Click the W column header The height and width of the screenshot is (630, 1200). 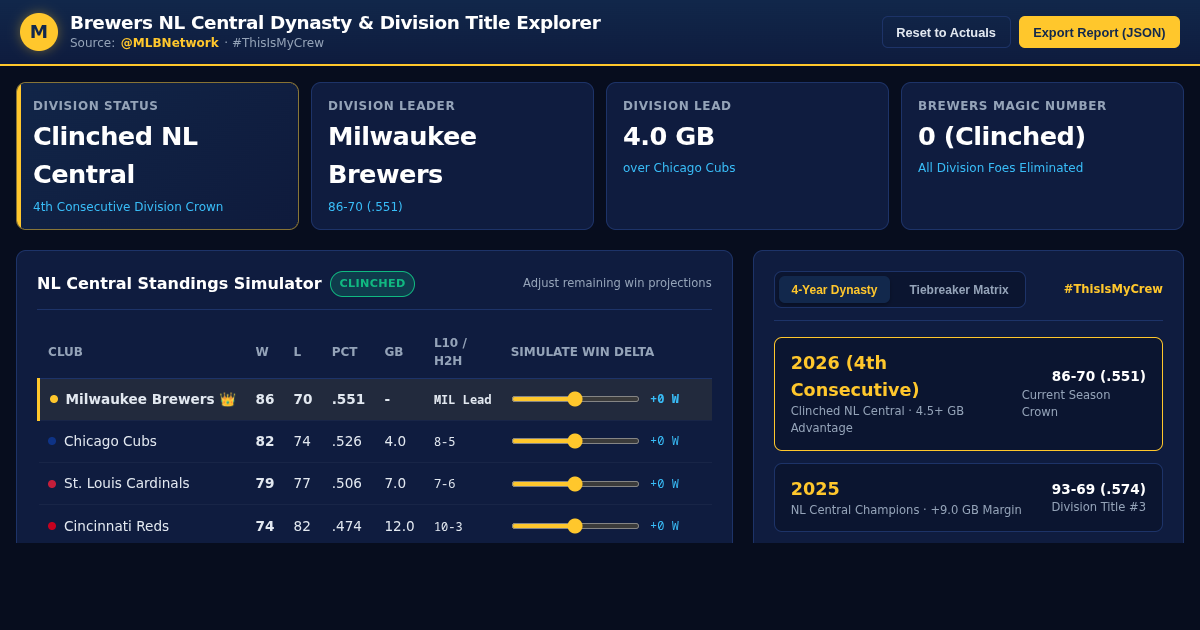[262, 352]
